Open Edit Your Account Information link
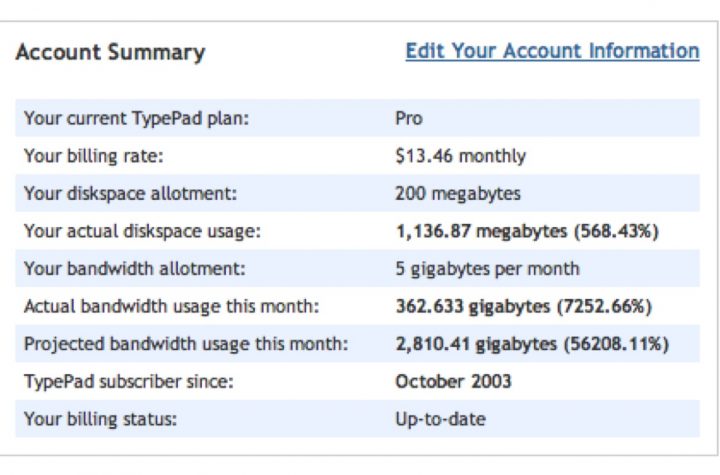 pos(552,51)
